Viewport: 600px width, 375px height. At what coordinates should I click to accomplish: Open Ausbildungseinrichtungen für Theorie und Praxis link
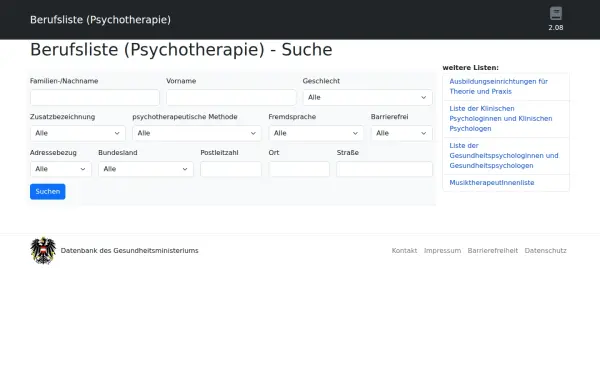pyautogui.click(x=499, y=86)
